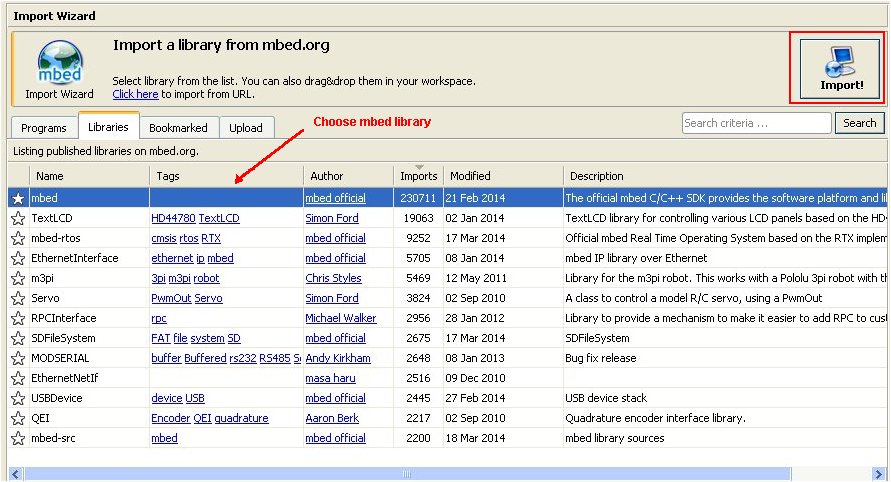Star the USBDevice library
The width and height of the screenshot is (891, 482).
(18, 398)
